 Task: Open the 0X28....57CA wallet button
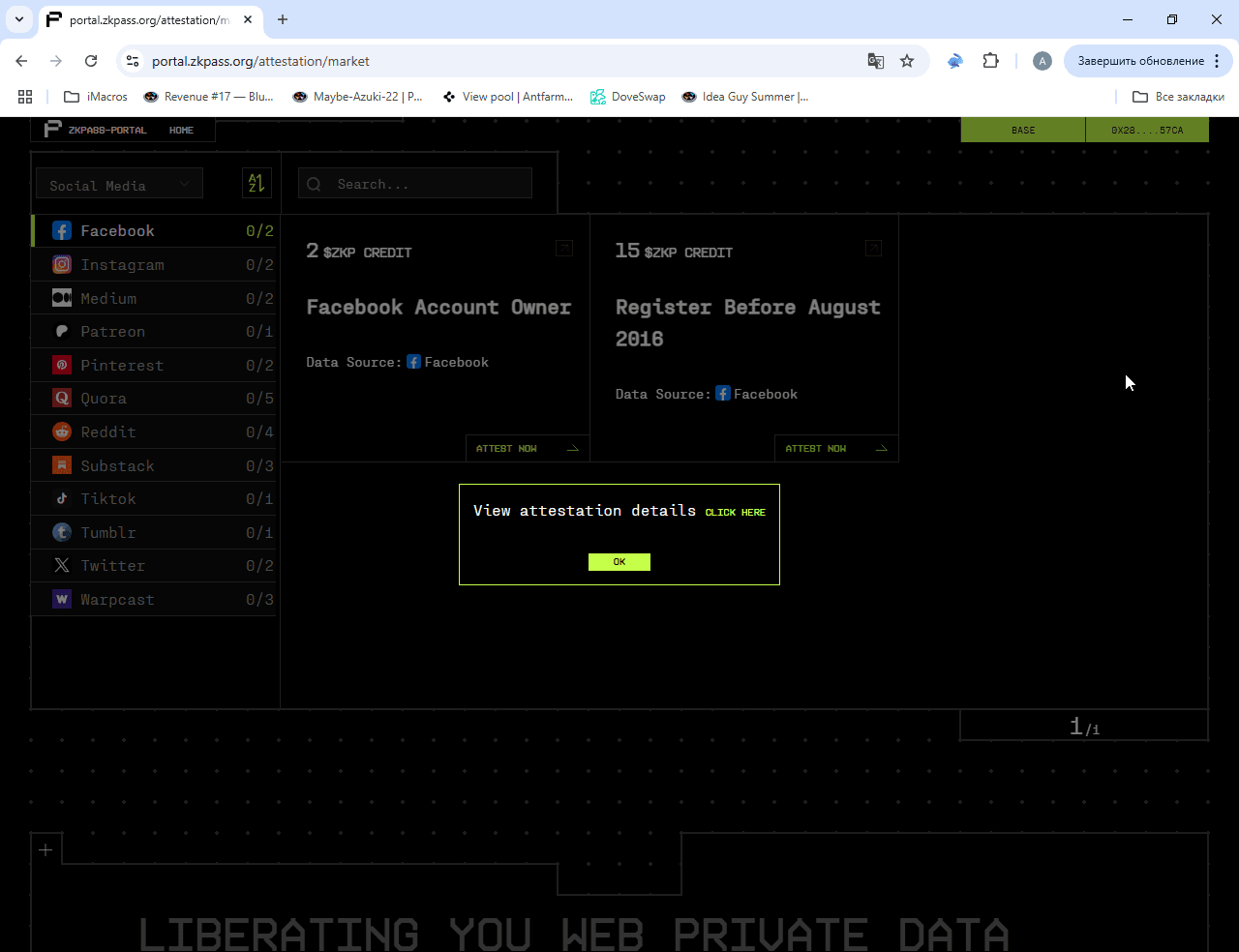pos(1147,130)
